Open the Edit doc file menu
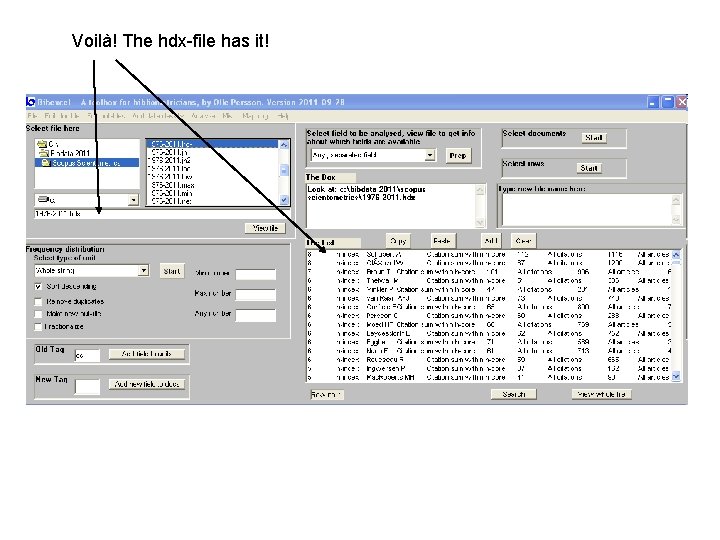This screenshot has width=720, height=540. pyautogui.click(x=62, y=116)
